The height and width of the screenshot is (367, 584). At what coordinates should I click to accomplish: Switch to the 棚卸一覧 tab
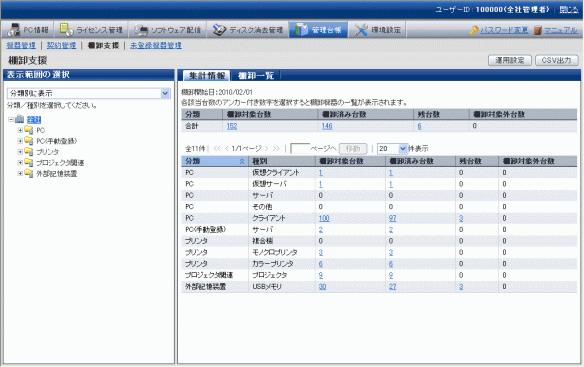tap(256, 76)
